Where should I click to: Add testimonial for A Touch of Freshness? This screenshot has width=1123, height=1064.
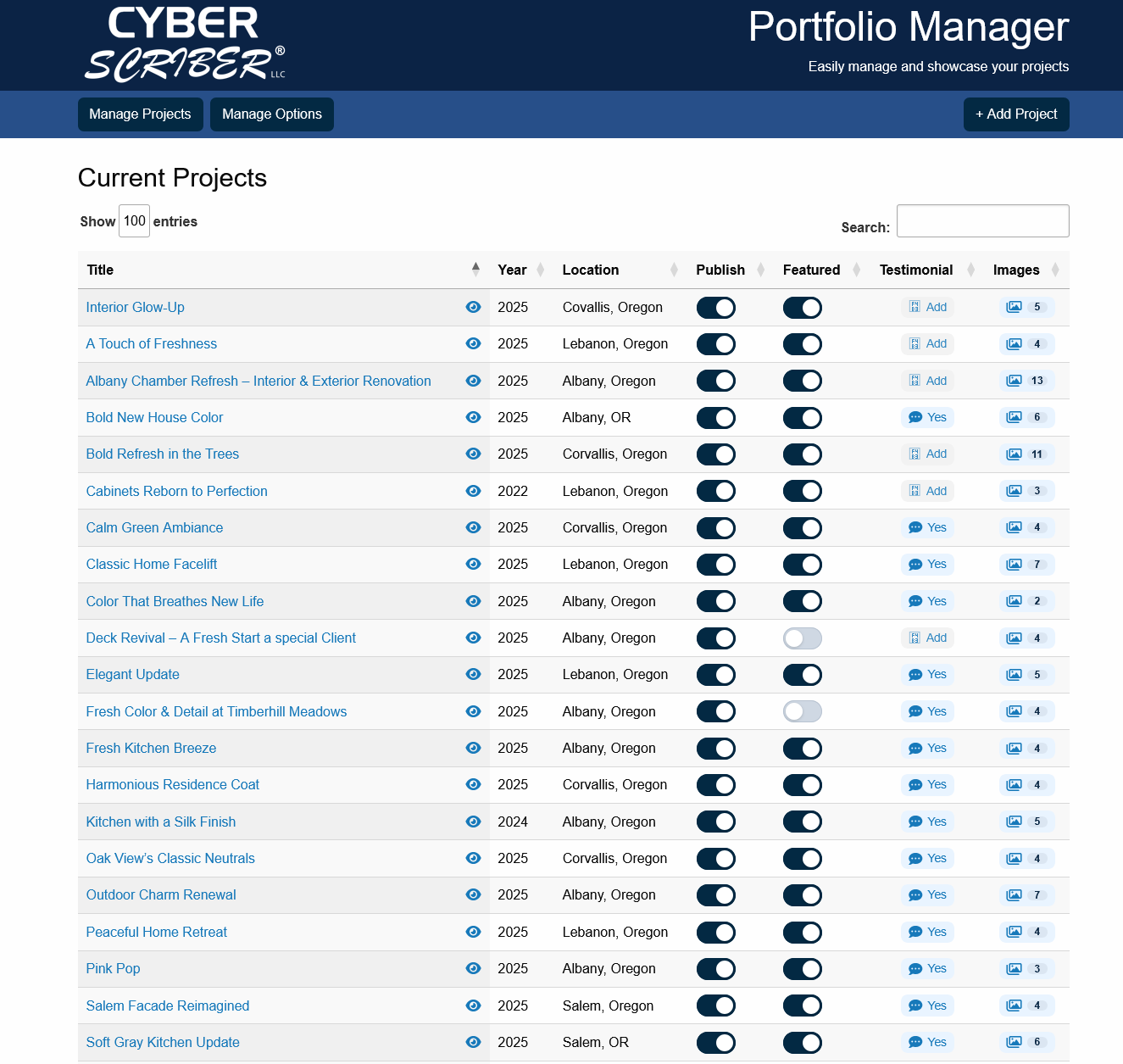(927, 343)
